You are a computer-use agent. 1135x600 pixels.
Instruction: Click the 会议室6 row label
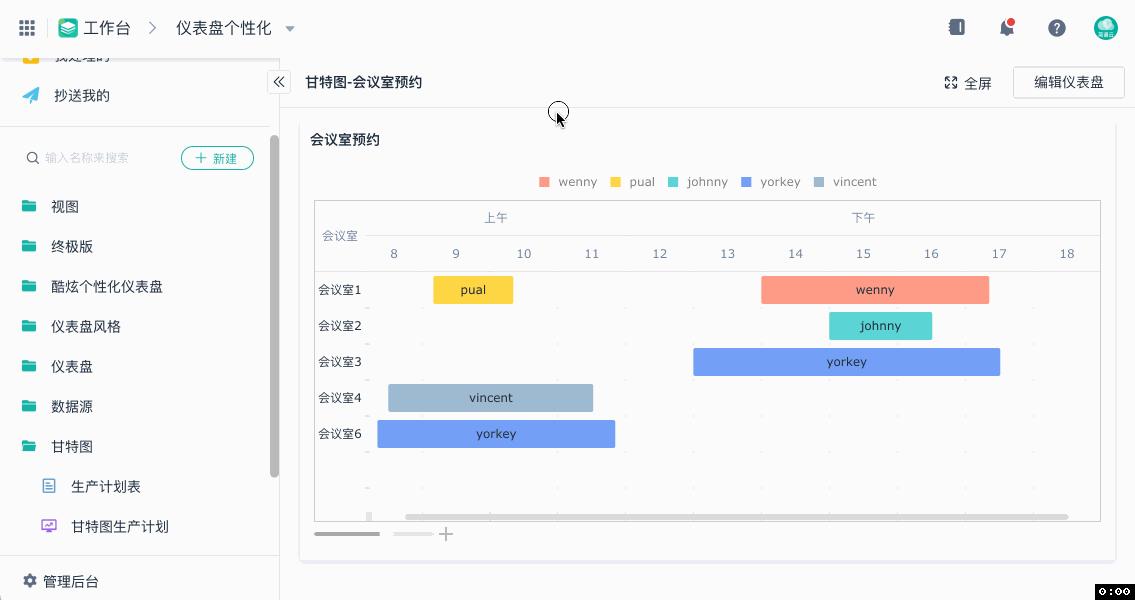pos(340,434)
